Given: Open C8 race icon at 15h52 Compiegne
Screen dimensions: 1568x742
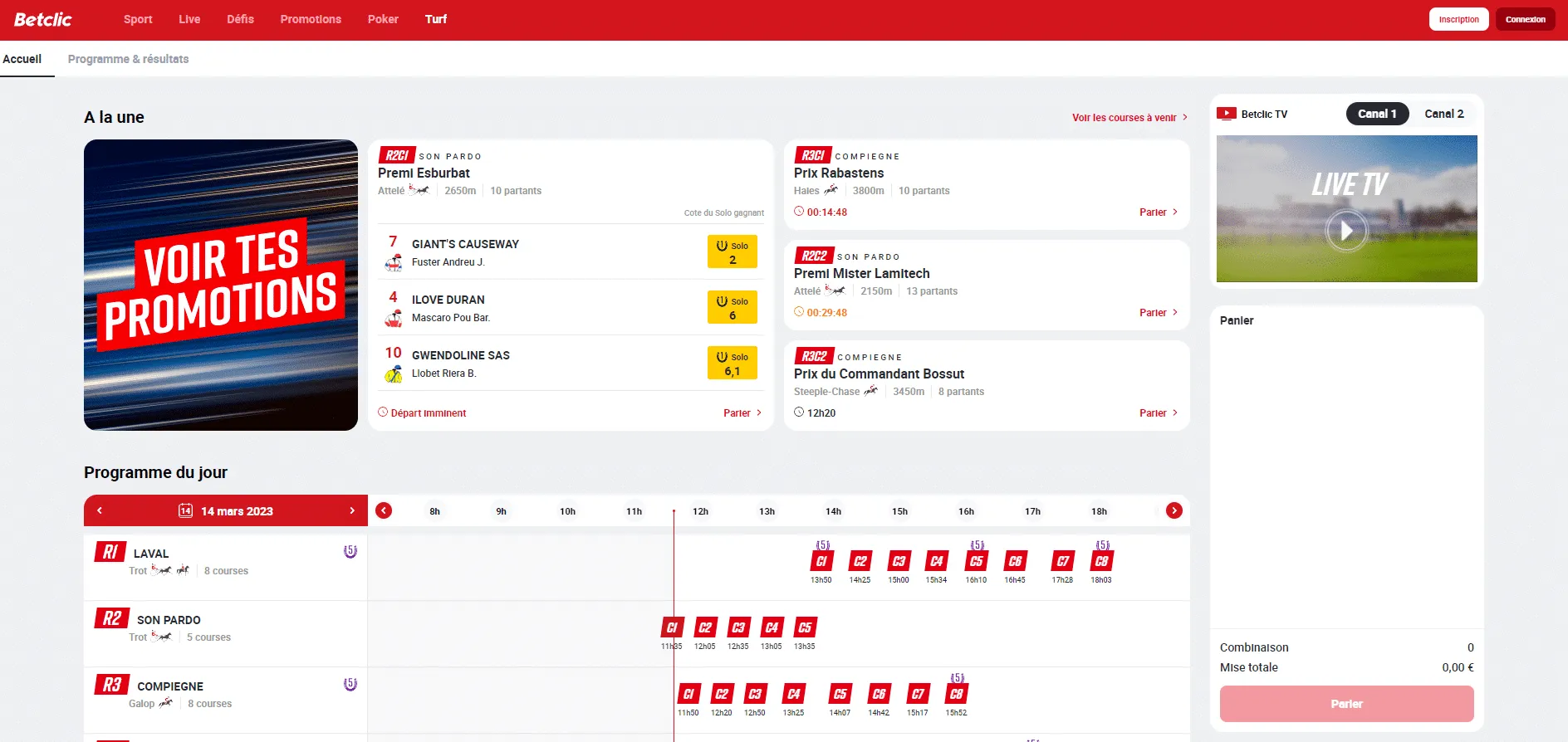Looking at the screenshot, I should pos(956,694).
